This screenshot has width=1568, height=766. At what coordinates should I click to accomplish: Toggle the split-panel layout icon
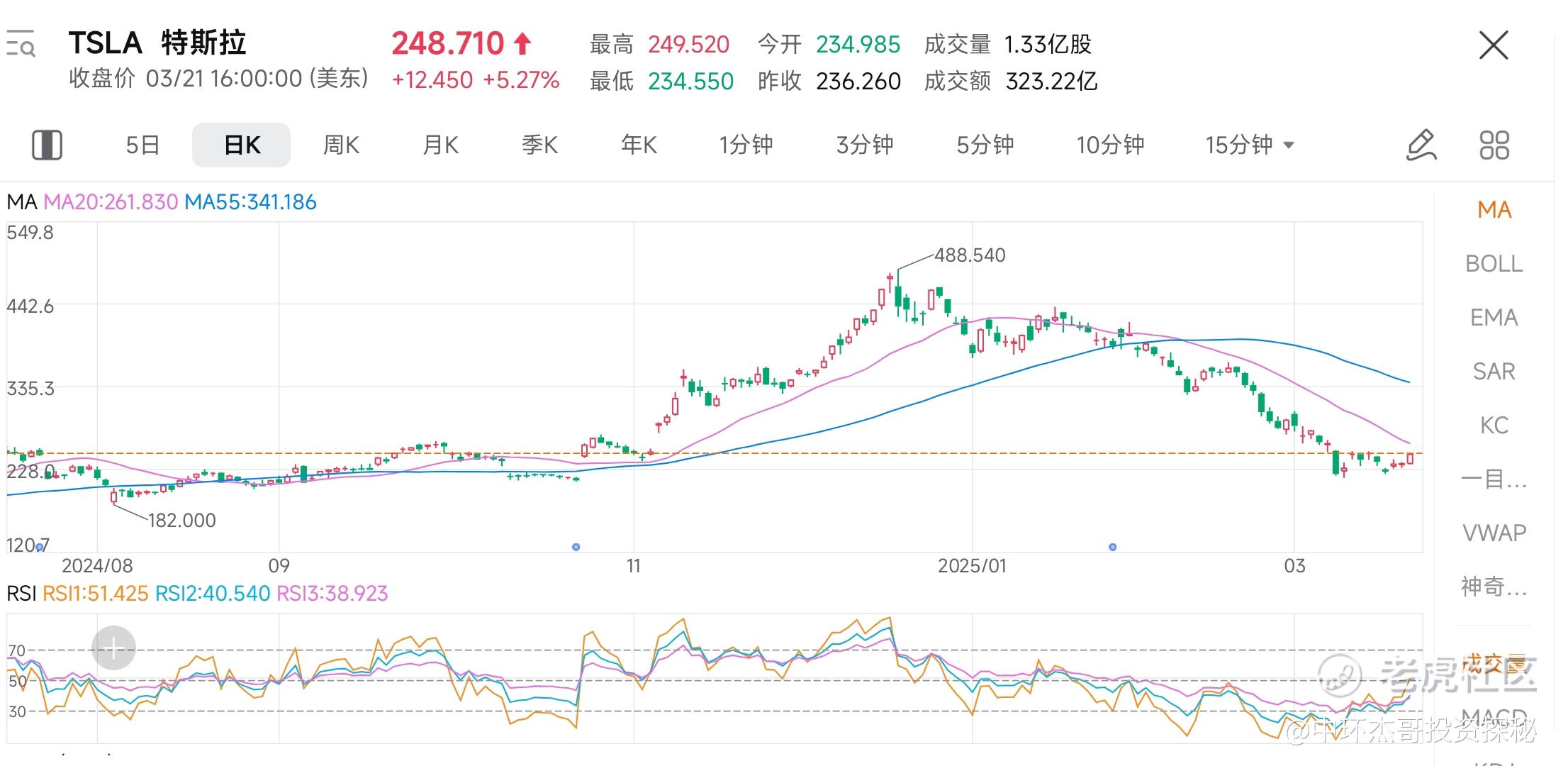47,145
